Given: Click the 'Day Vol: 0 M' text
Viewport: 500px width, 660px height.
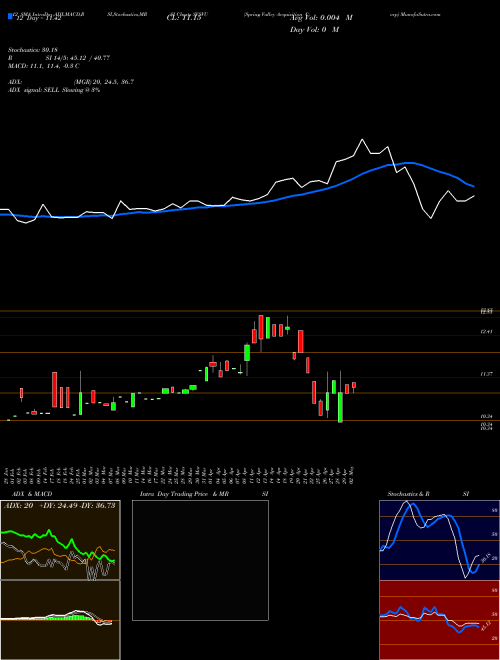Looking at the screenshot, I should pos(314,30).
